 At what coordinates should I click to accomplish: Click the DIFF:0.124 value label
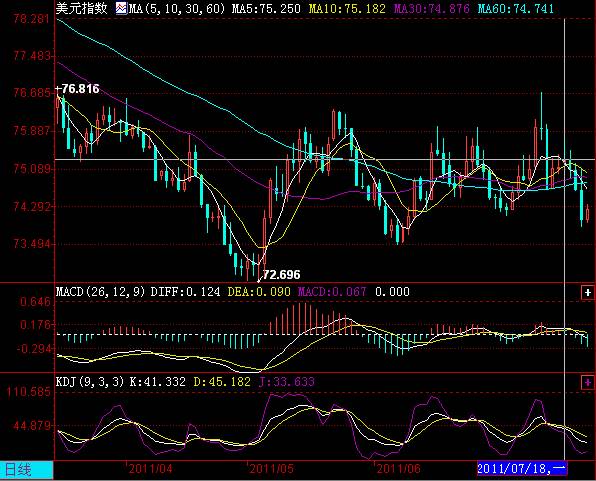point(185,292)
